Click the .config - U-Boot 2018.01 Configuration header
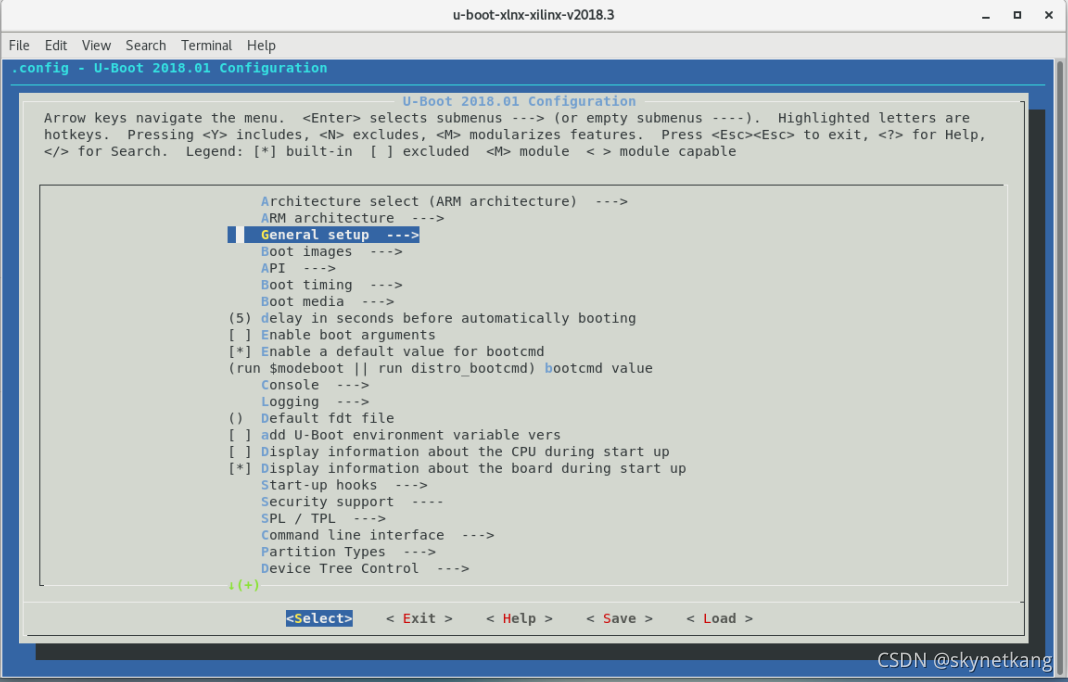 point(169,68)
